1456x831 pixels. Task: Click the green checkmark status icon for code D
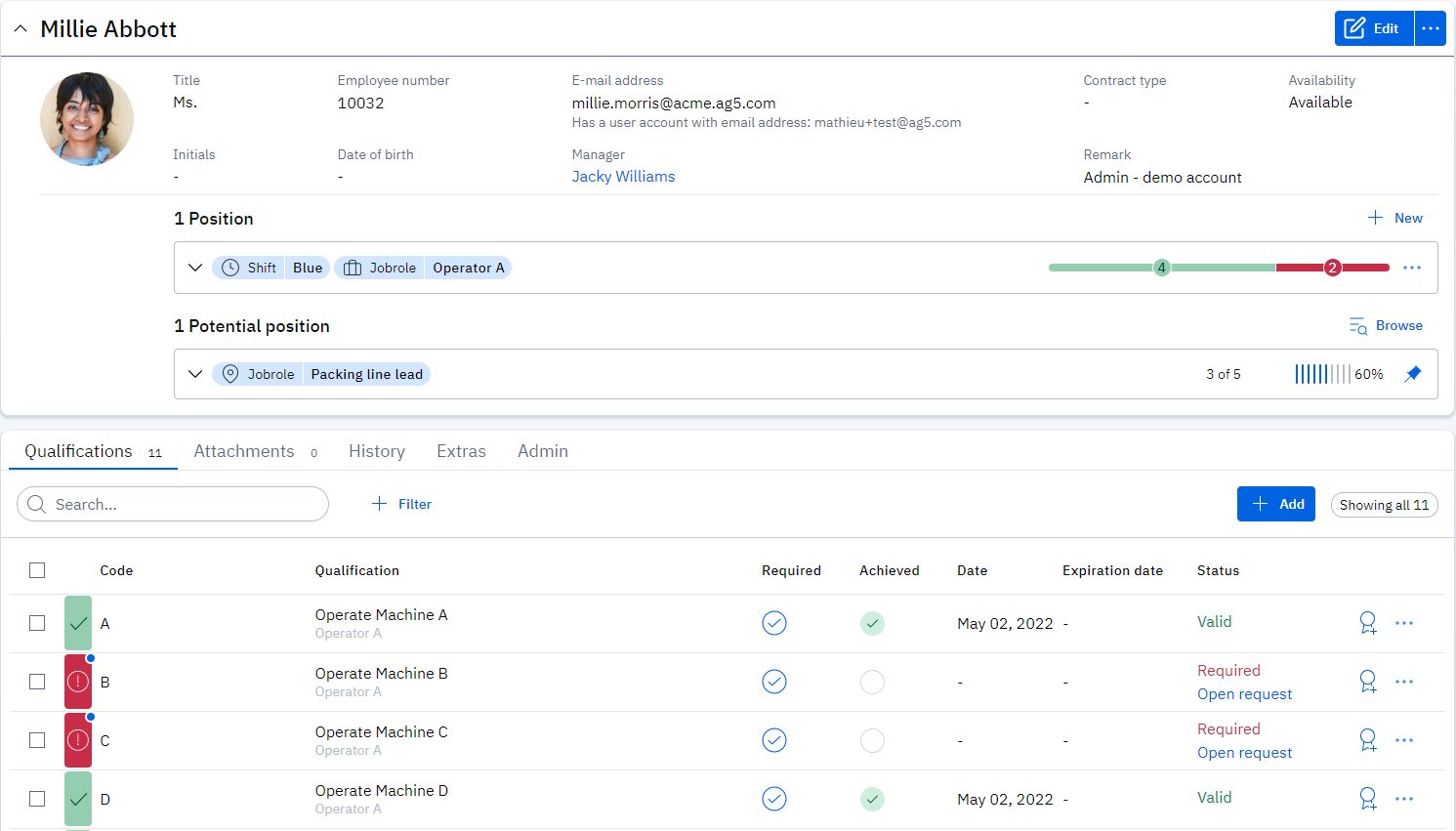click(78, 799)
